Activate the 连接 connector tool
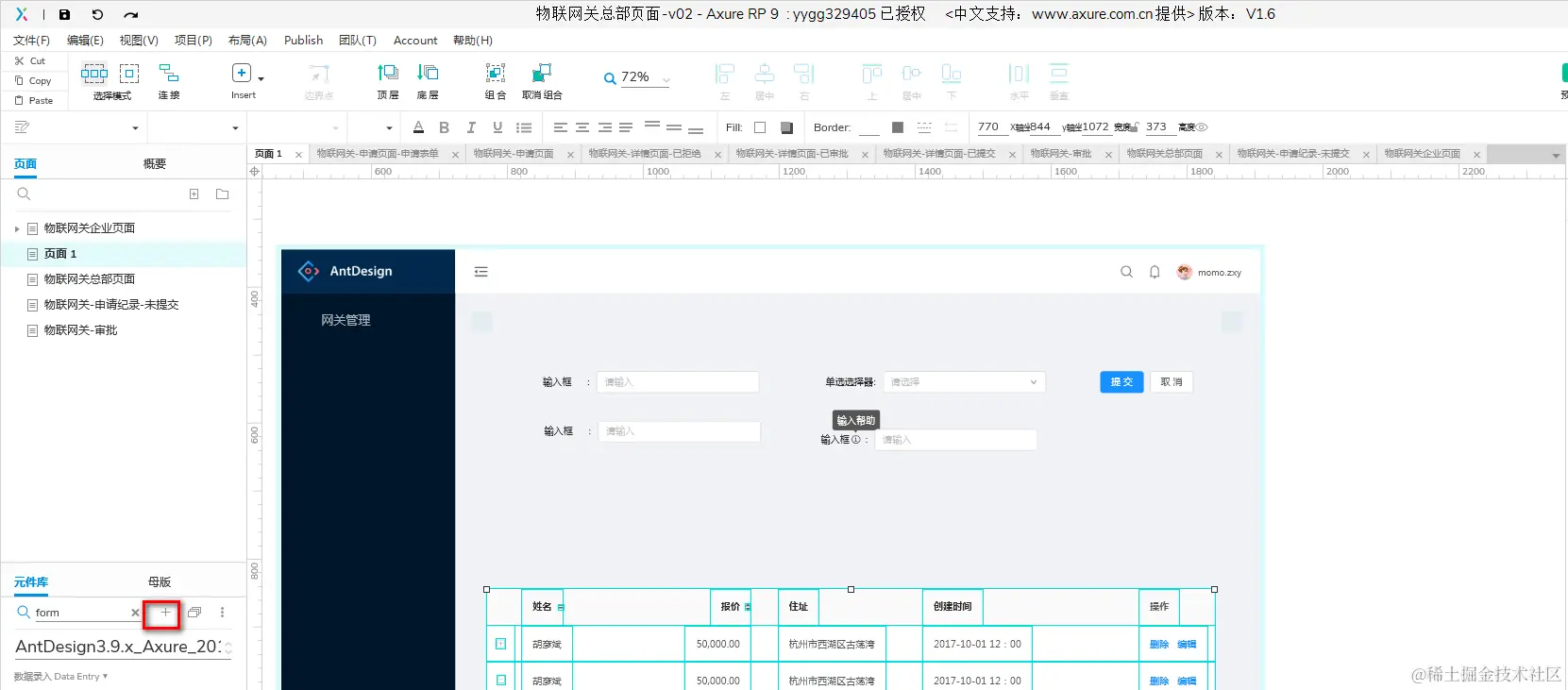 [169, 80]
